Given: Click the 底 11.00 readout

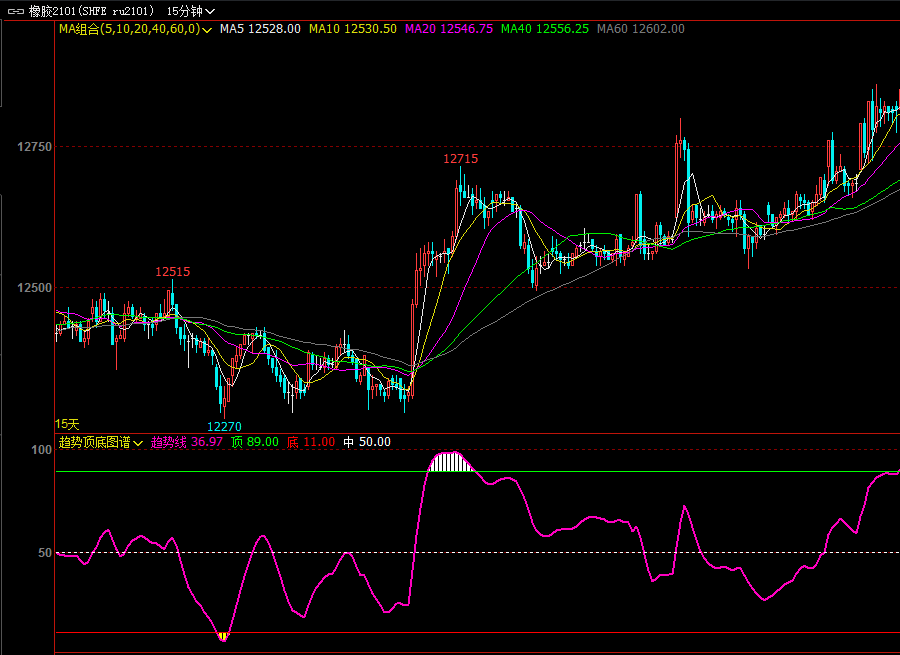Looking at the screenshot, I should (311, 442).
